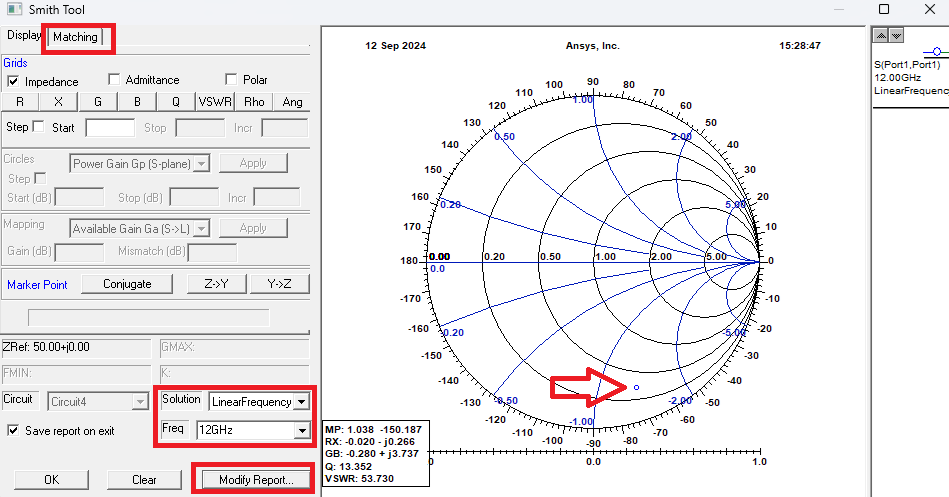The width and height of the screenshot is (949, 497).
Task: Open the Power Gain Gp circles dropdown
Action: (202, 163)
